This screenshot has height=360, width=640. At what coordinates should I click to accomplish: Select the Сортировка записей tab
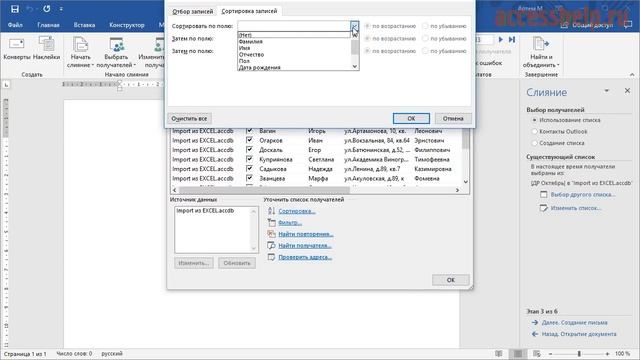click(x=249, y=11)
